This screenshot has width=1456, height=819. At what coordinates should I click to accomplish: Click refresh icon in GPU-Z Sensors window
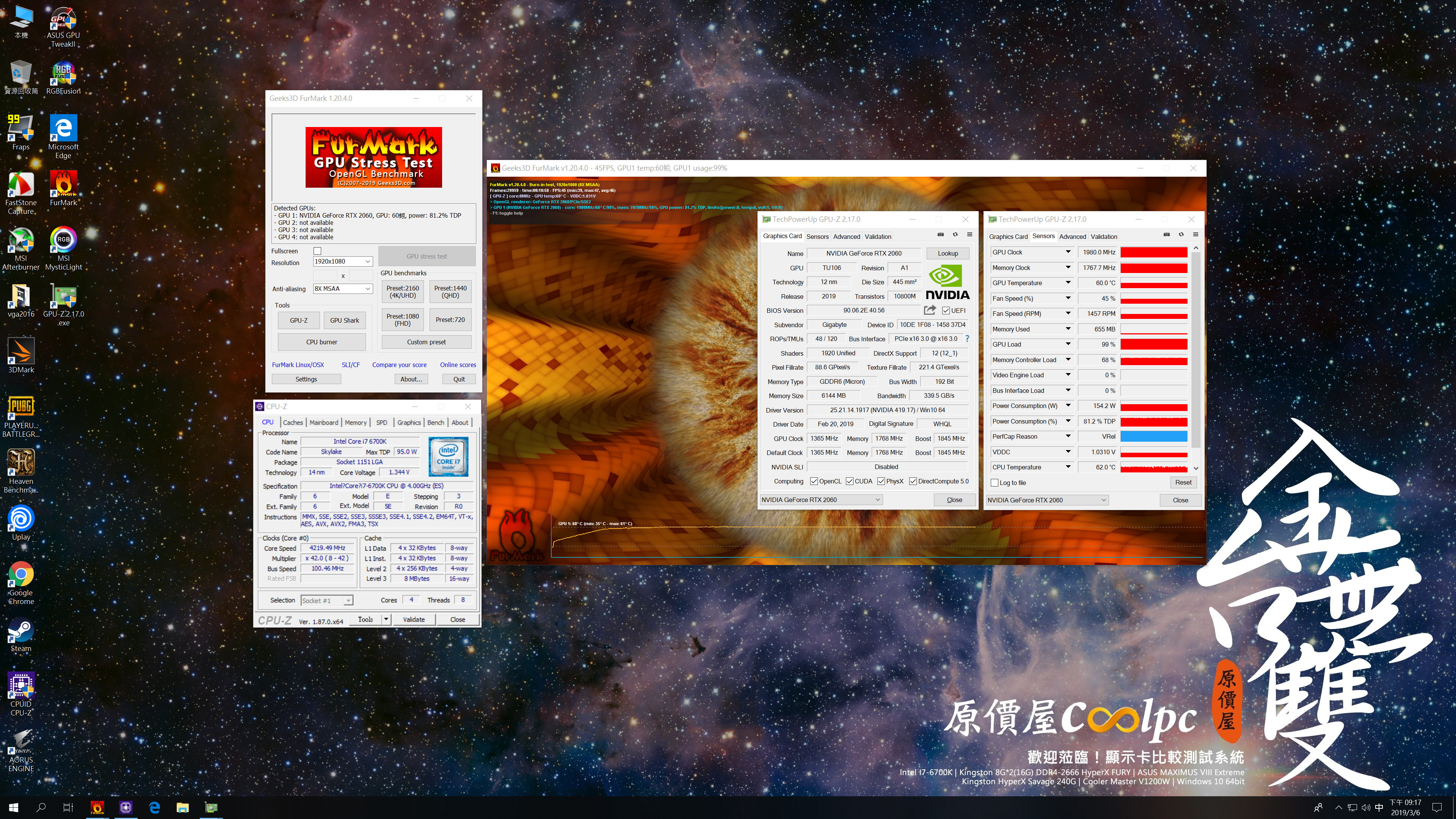(1181, 235)
